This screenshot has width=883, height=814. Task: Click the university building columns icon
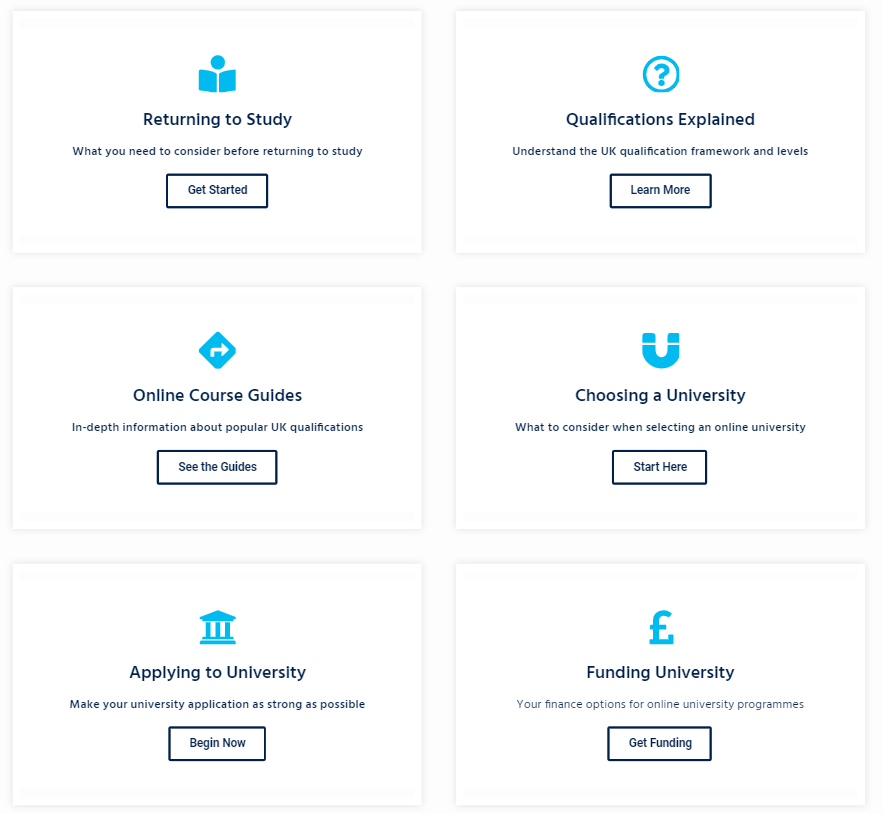(x=217, y=627)
